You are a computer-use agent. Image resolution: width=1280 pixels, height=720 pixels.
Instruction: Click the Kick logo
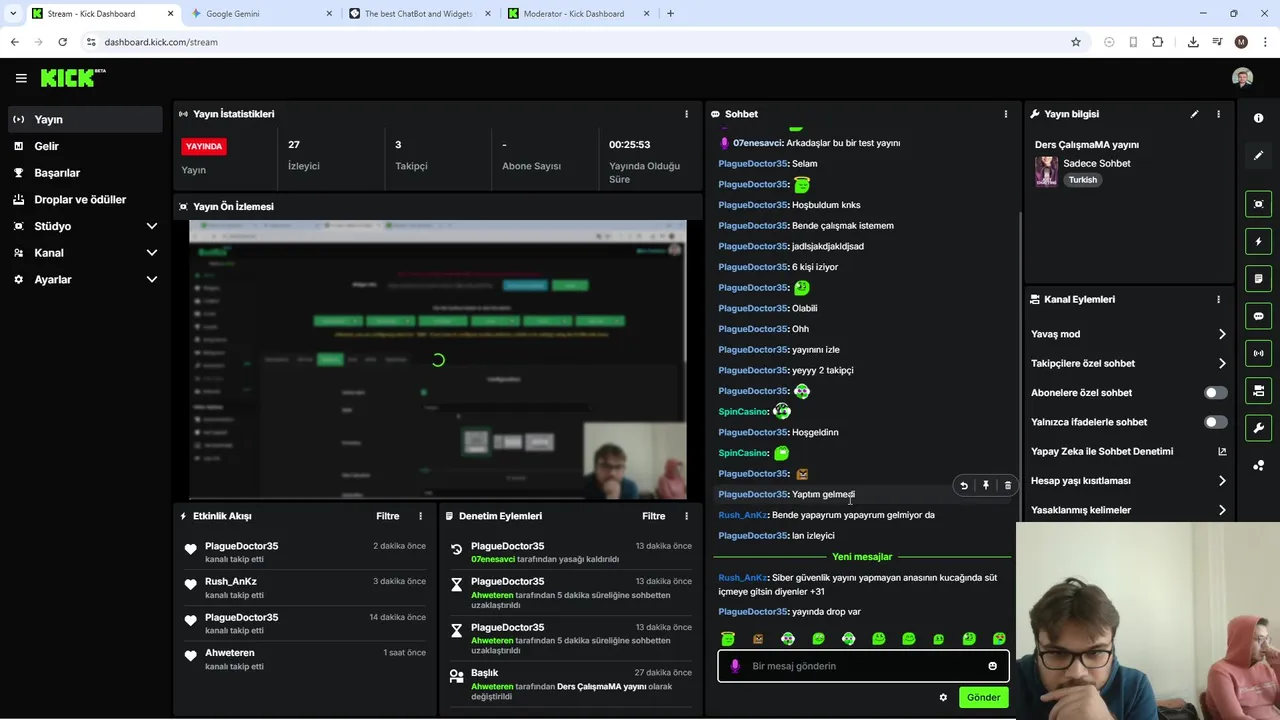[73, 78]
